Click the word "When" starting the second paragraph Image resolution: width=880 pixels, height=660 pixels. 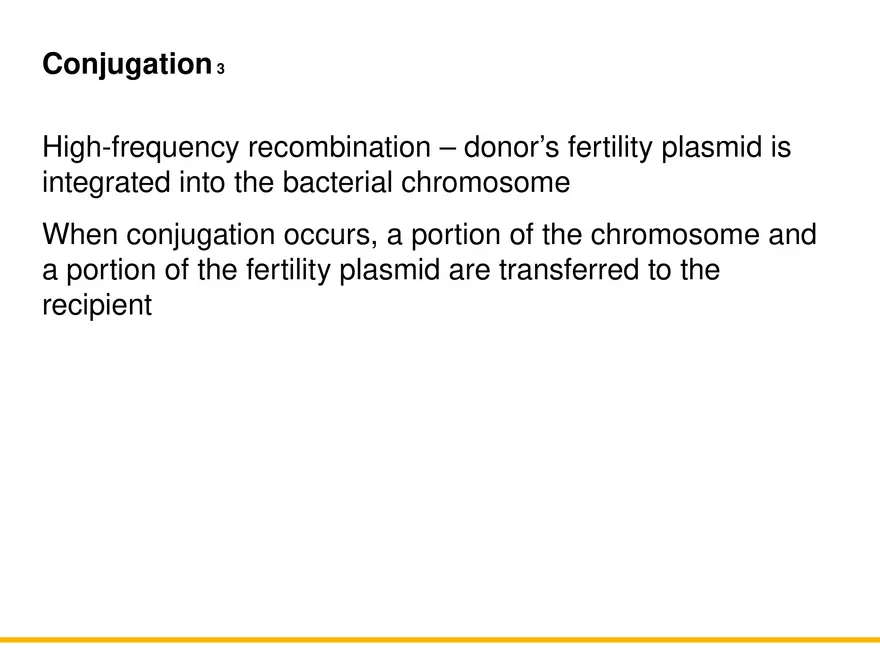click(x=80, y=235)
